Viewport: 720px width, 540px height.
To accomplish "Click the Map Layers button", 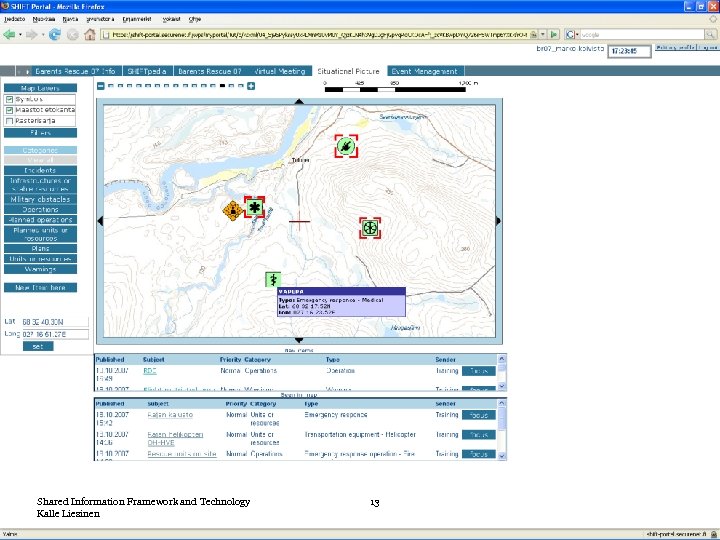I will [x=40, y=88].
